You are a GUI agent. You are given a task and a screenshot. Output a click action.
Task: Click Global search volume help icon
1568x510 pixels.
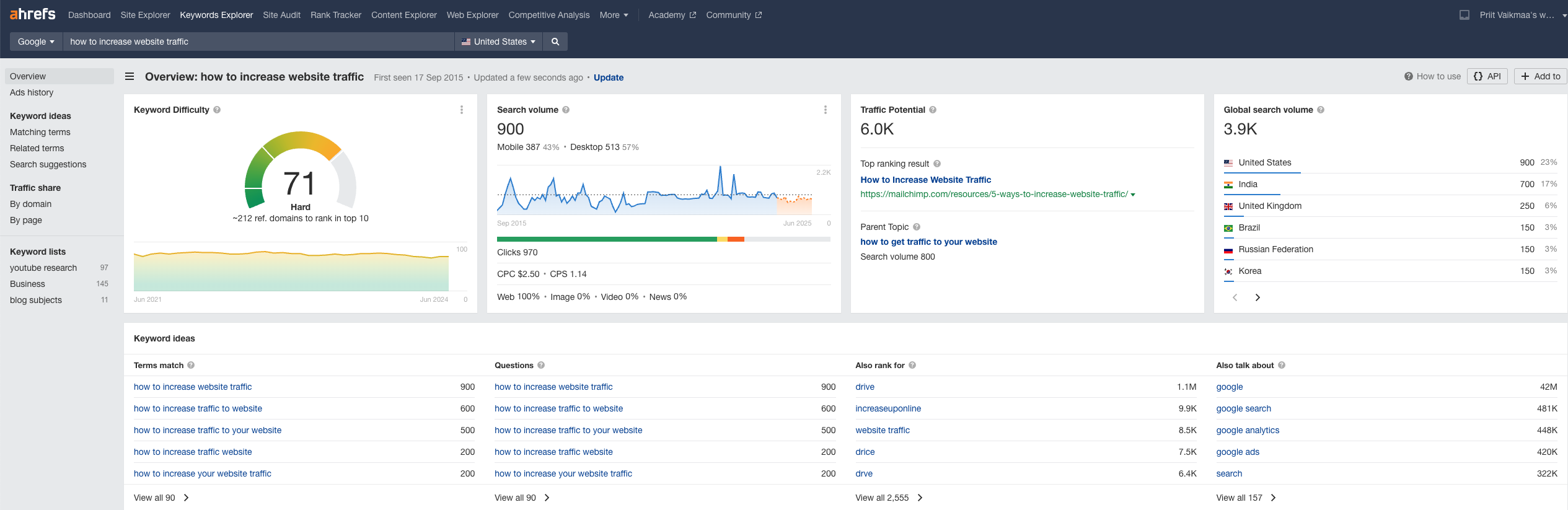1321,110
